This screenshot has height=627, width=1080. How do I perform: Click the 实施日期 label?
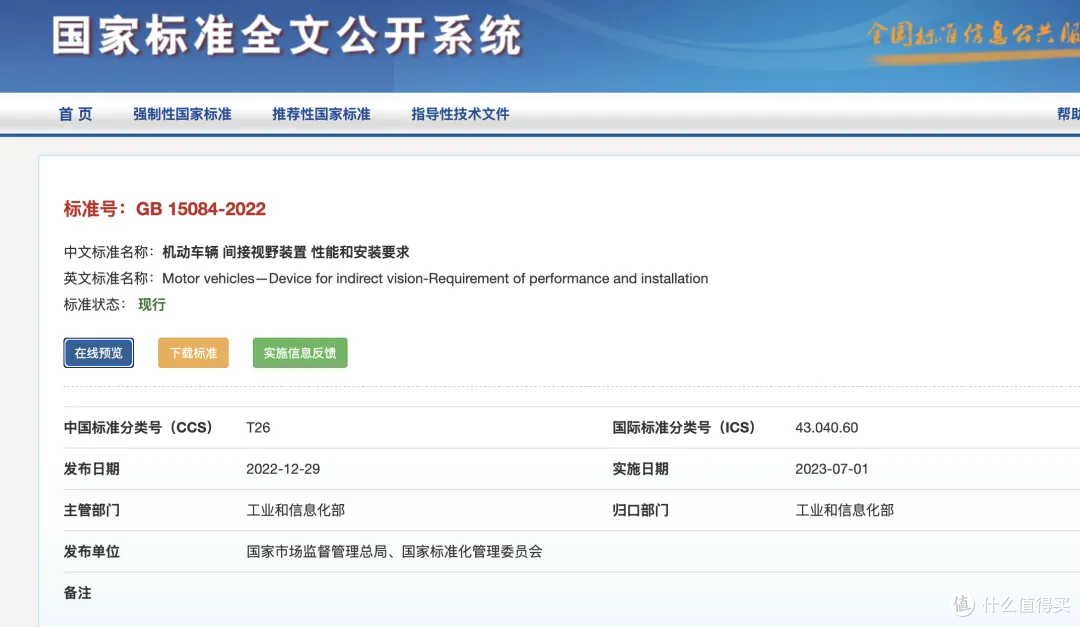click(641, 469)
